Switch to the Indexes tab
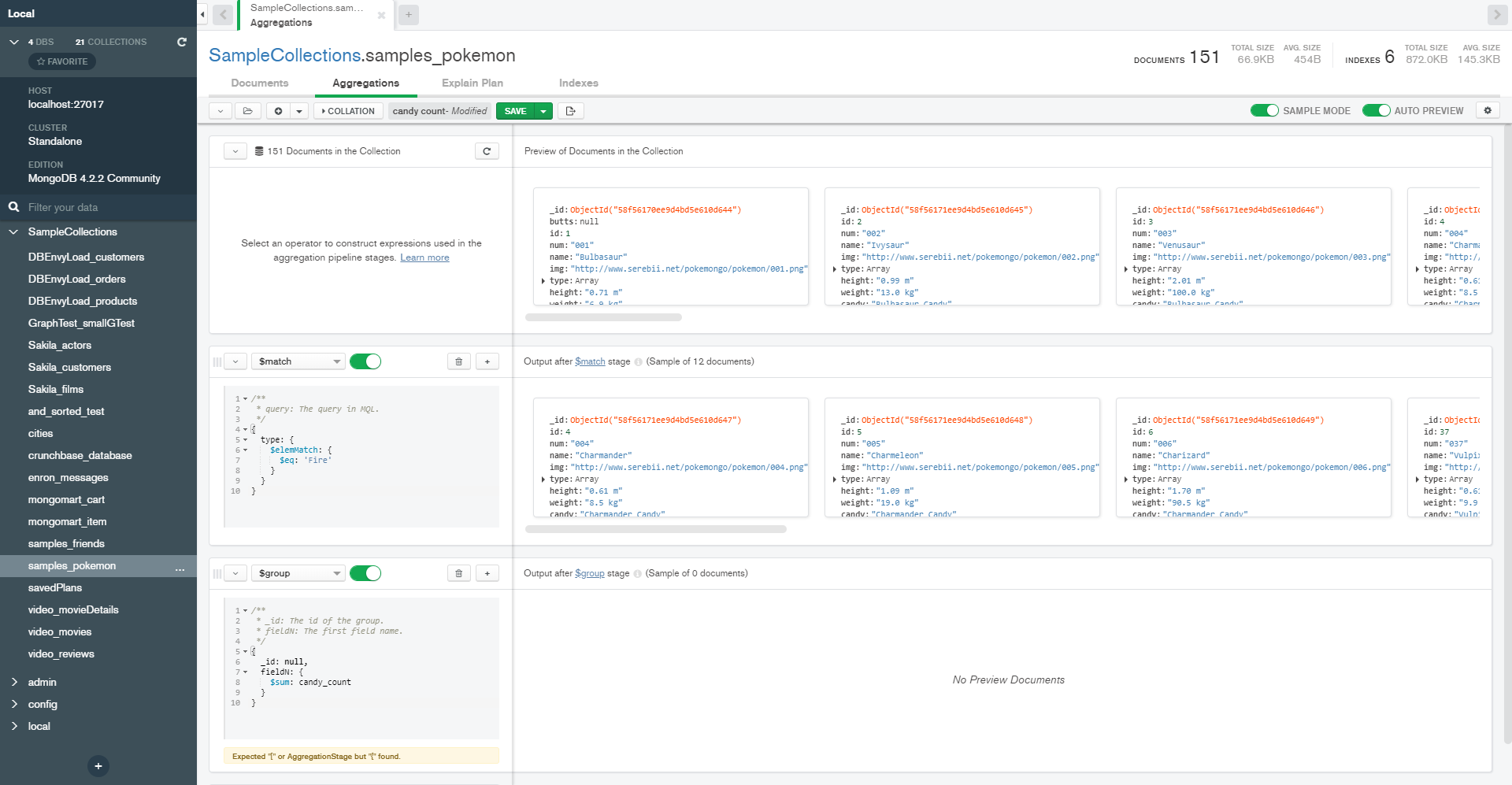 (x=578, y=83)
